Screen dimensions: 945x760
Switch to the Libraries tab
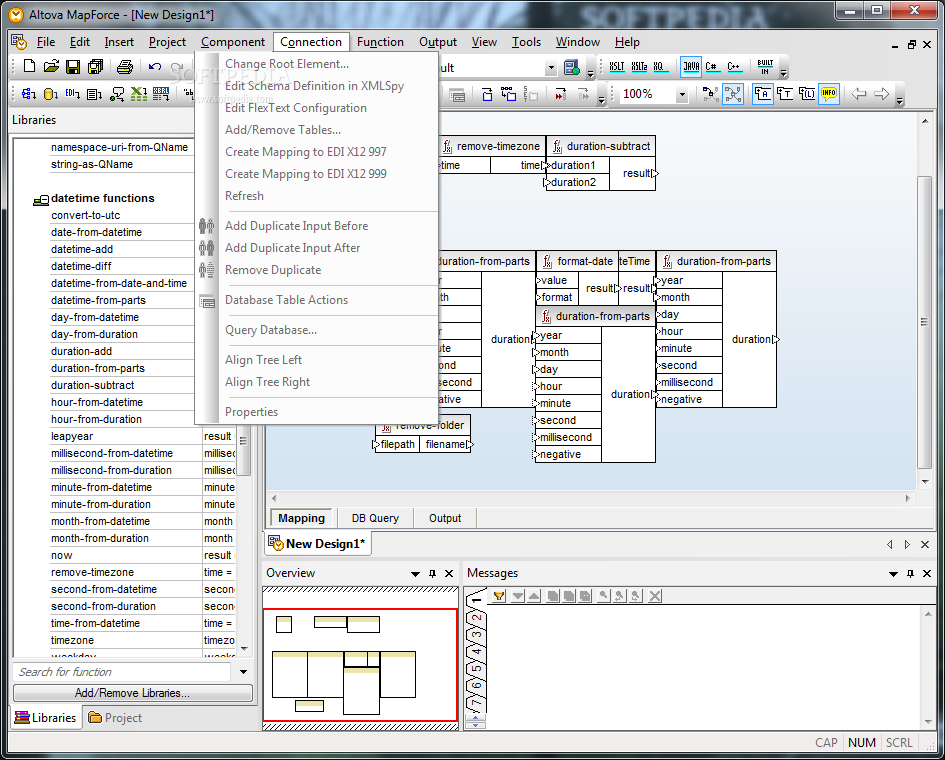46,718
